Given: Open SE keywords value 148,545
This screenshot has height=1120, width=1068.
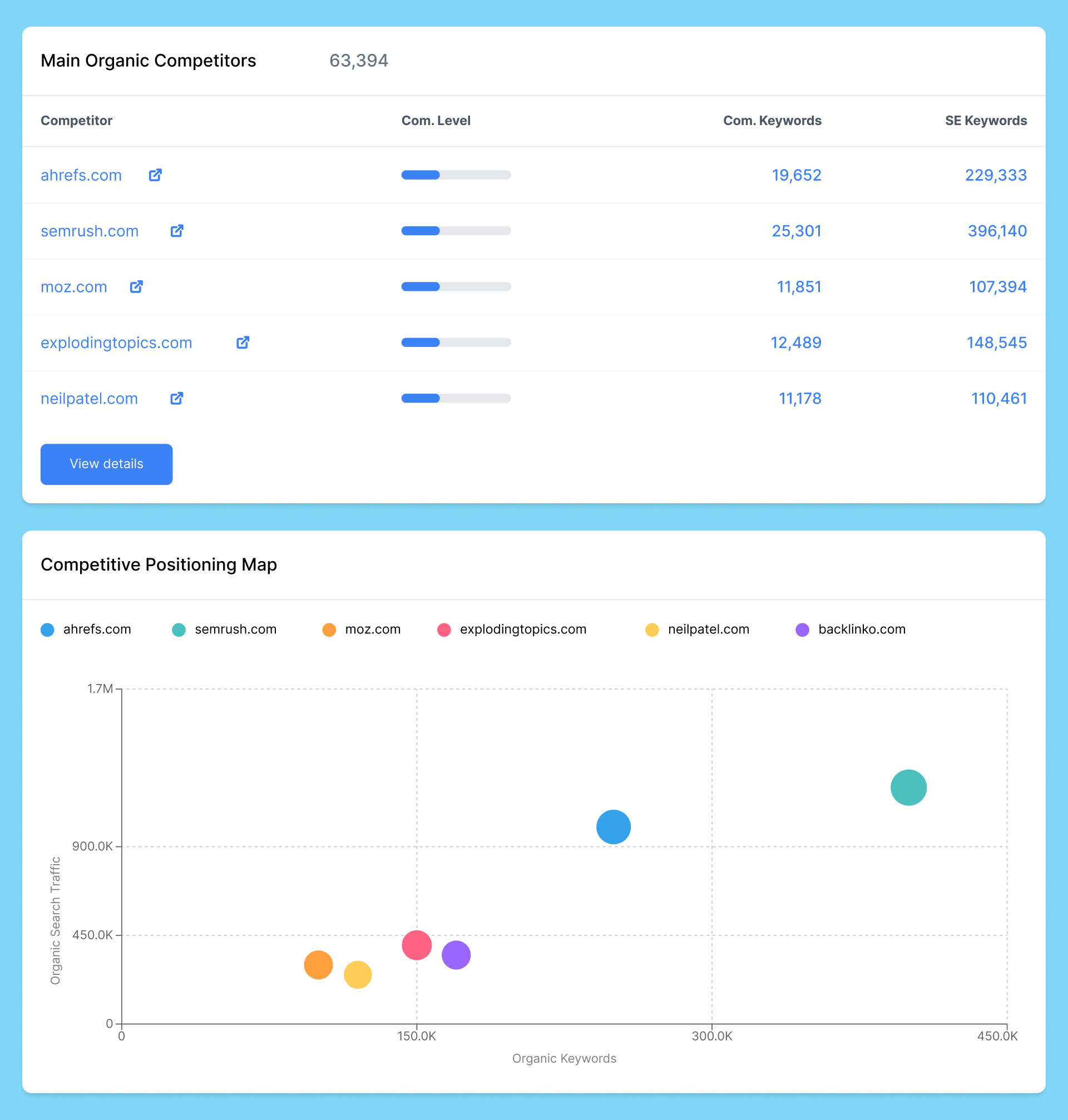Looking at the screenshot, I should coord(997,343).
